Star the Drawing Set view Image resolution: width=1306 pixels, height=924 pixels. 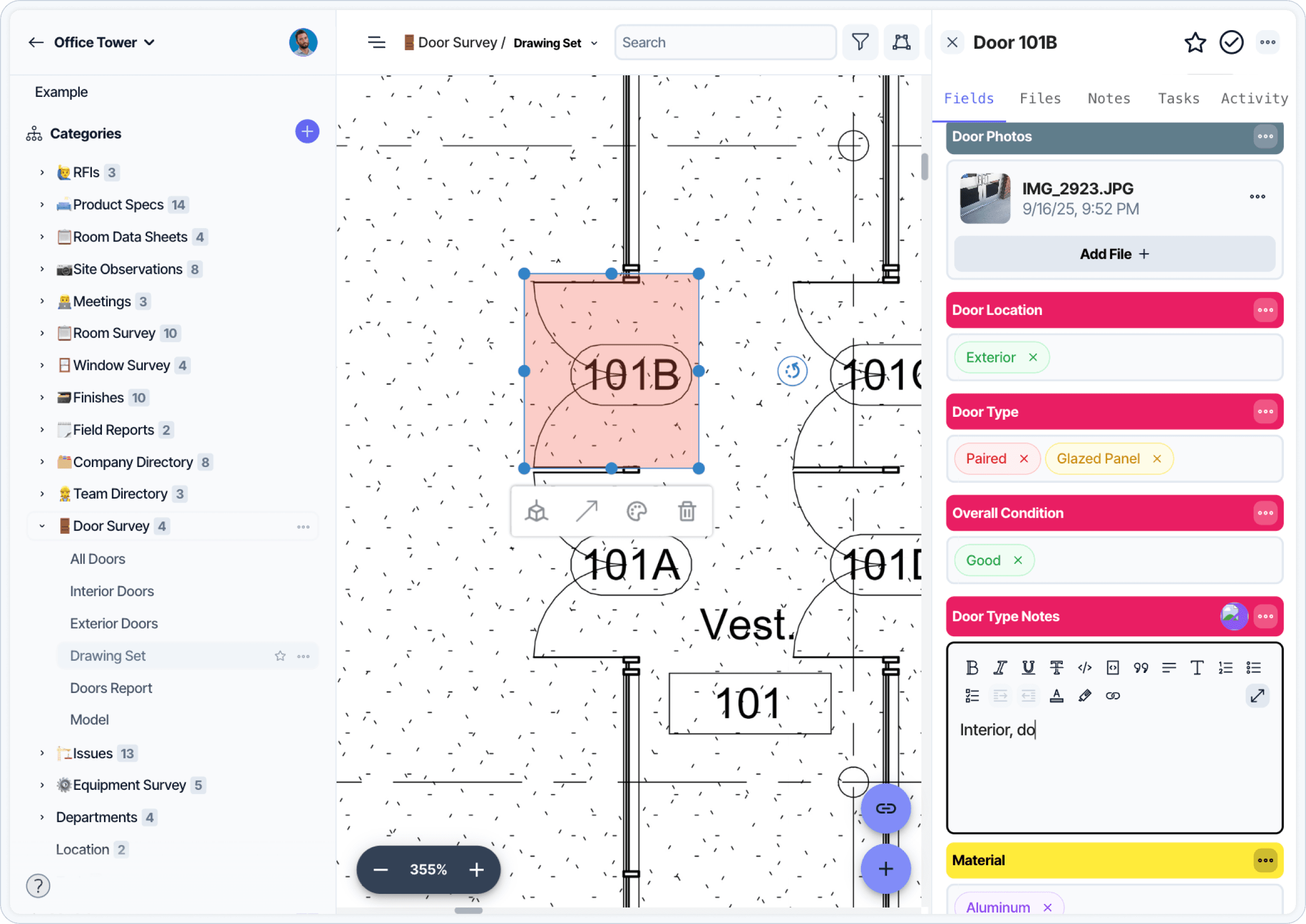tap(280, 656)
